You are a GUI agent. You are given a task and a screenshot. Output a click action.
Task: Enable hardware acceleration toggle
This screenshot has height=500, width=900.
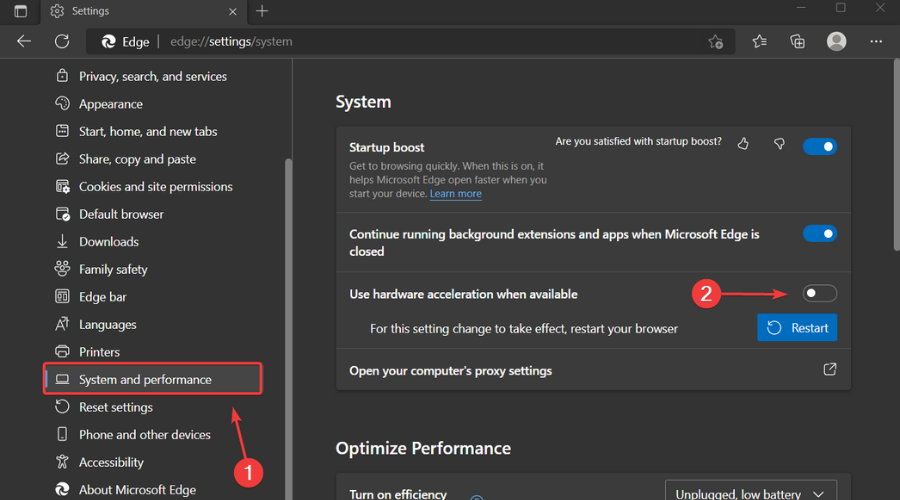[x=820, y=293]
